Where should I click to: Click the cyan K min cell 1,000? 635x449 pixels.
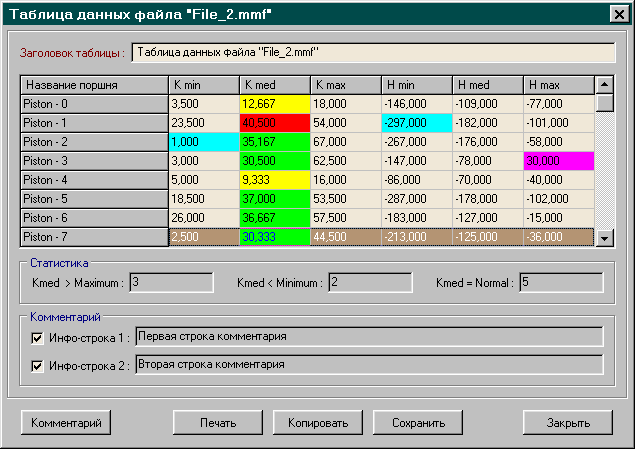pos(203,142)
